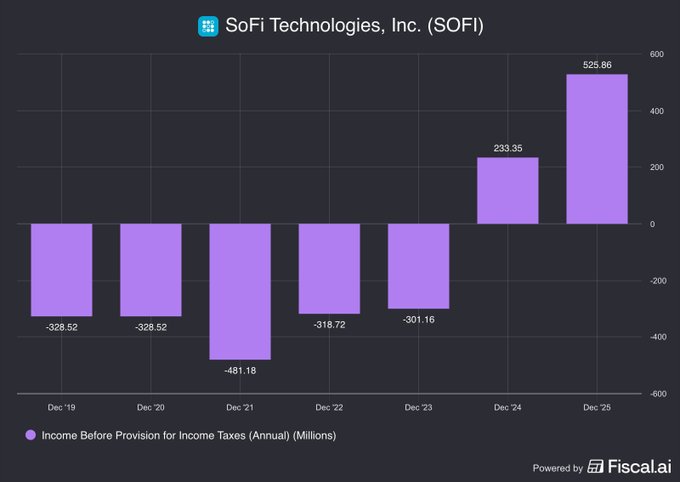Click the SoFi logo icon beside title

208,27
